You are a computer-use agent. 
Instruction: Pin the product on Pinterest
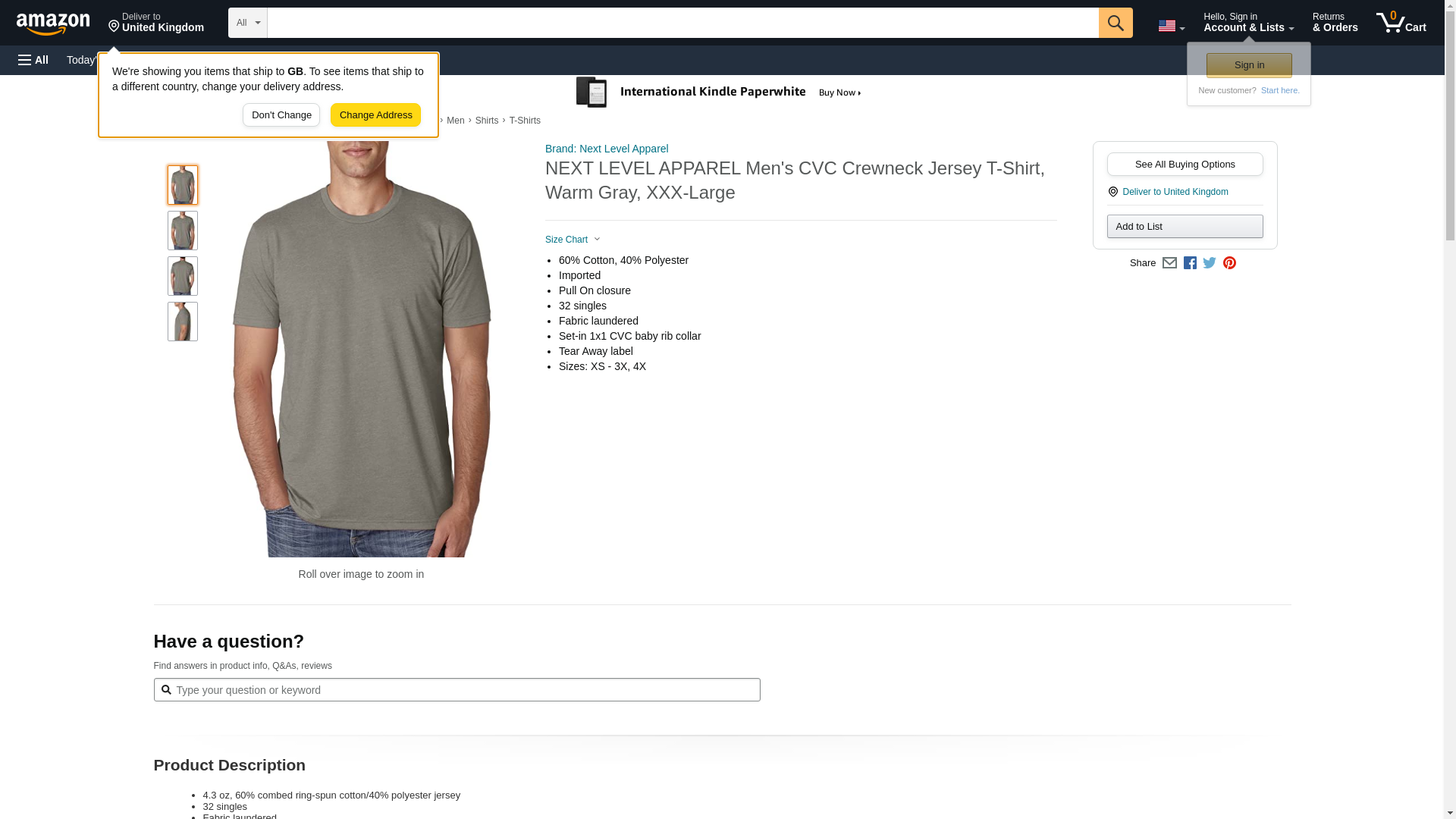1229,263
